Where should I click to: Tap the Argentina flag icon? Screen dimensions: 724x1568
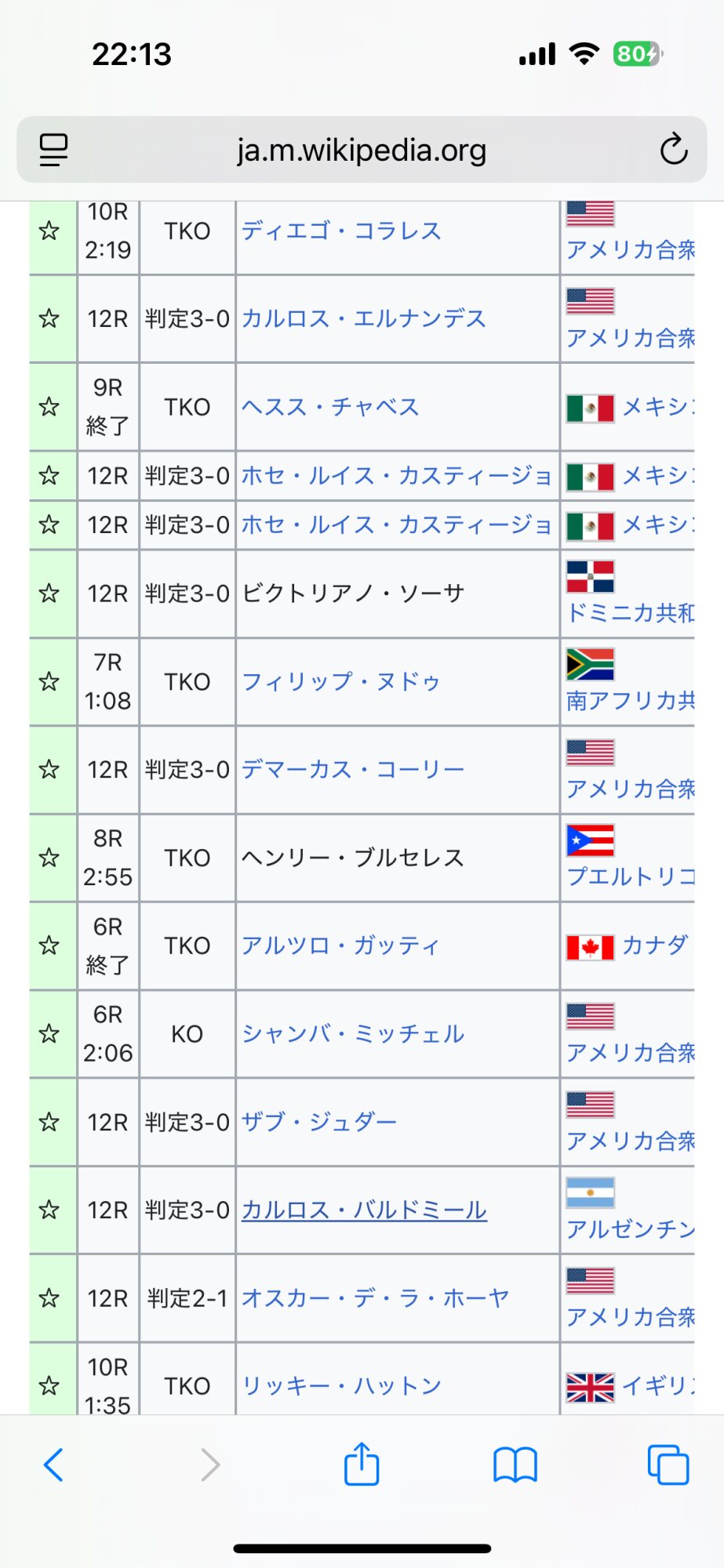[590, 1192]
